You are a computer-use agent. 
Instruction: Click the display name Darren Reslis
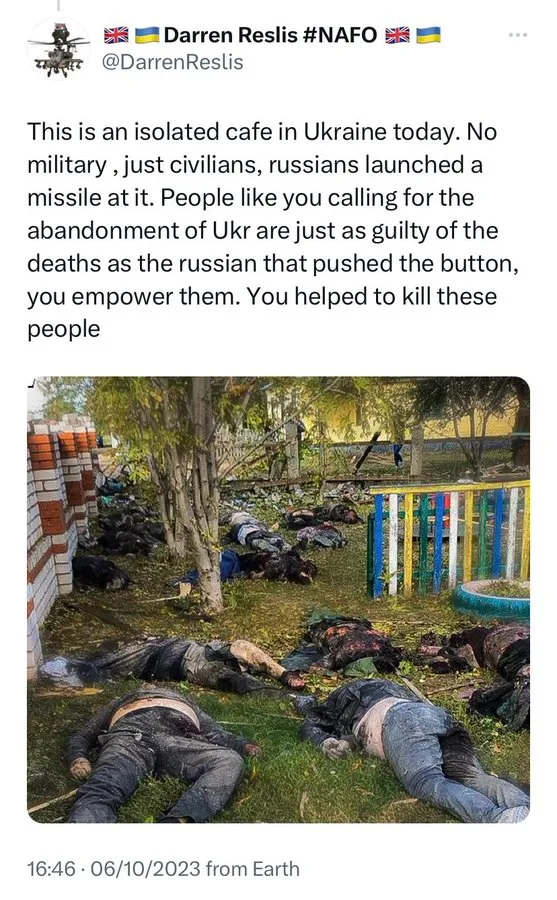tap(230, 36)
